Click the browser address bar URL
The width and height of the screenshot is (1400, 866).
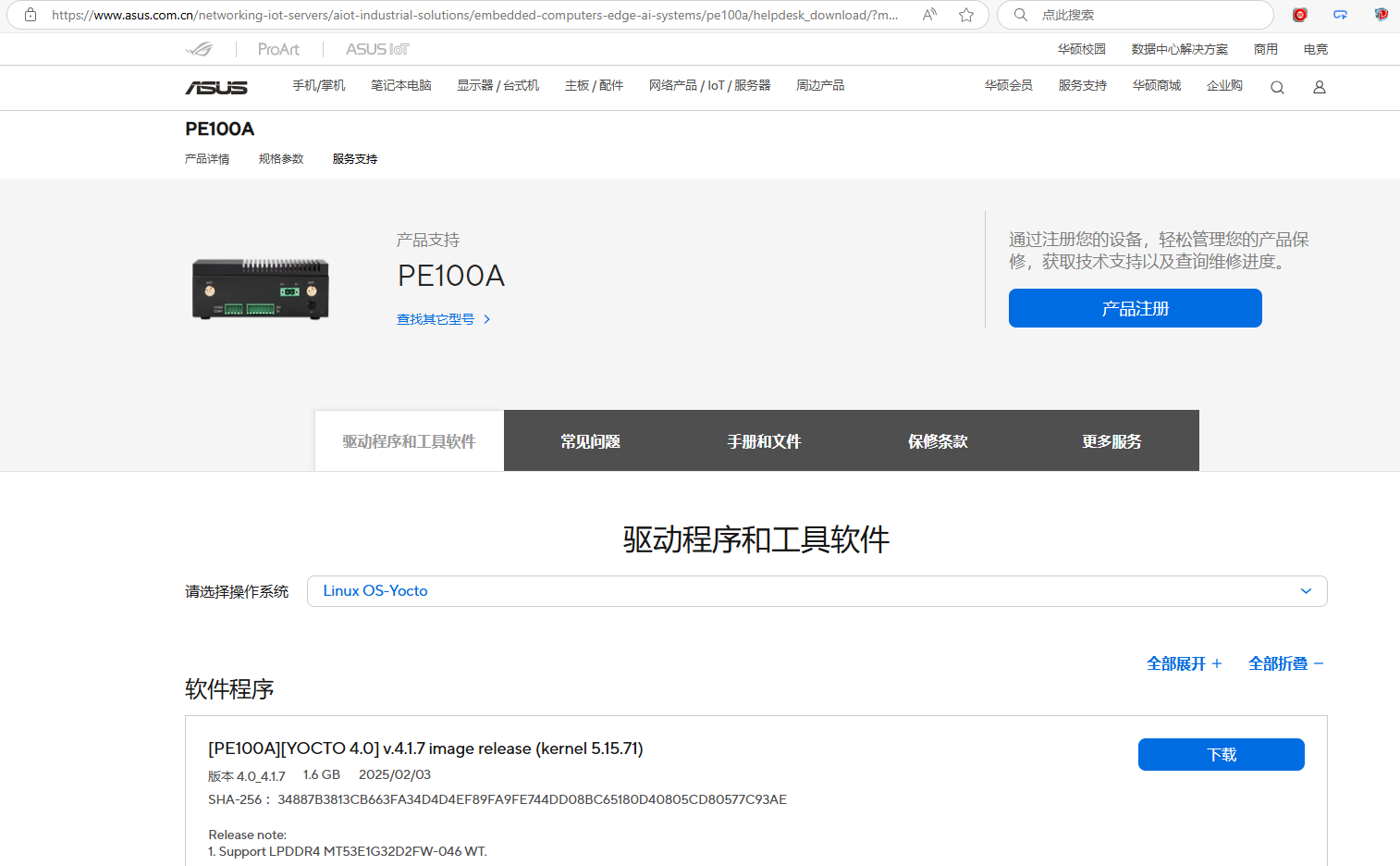point(475,15)
